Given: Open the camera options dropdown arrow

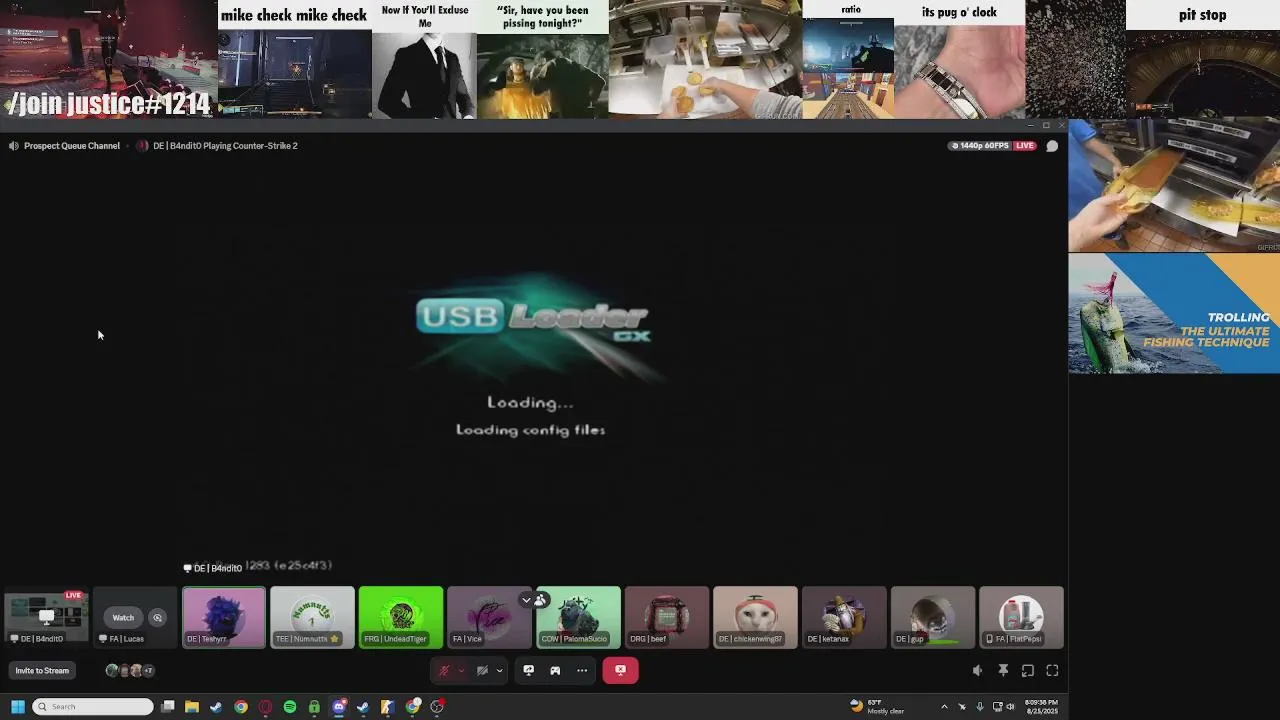Looking at the screenshot, I should 499,671.
